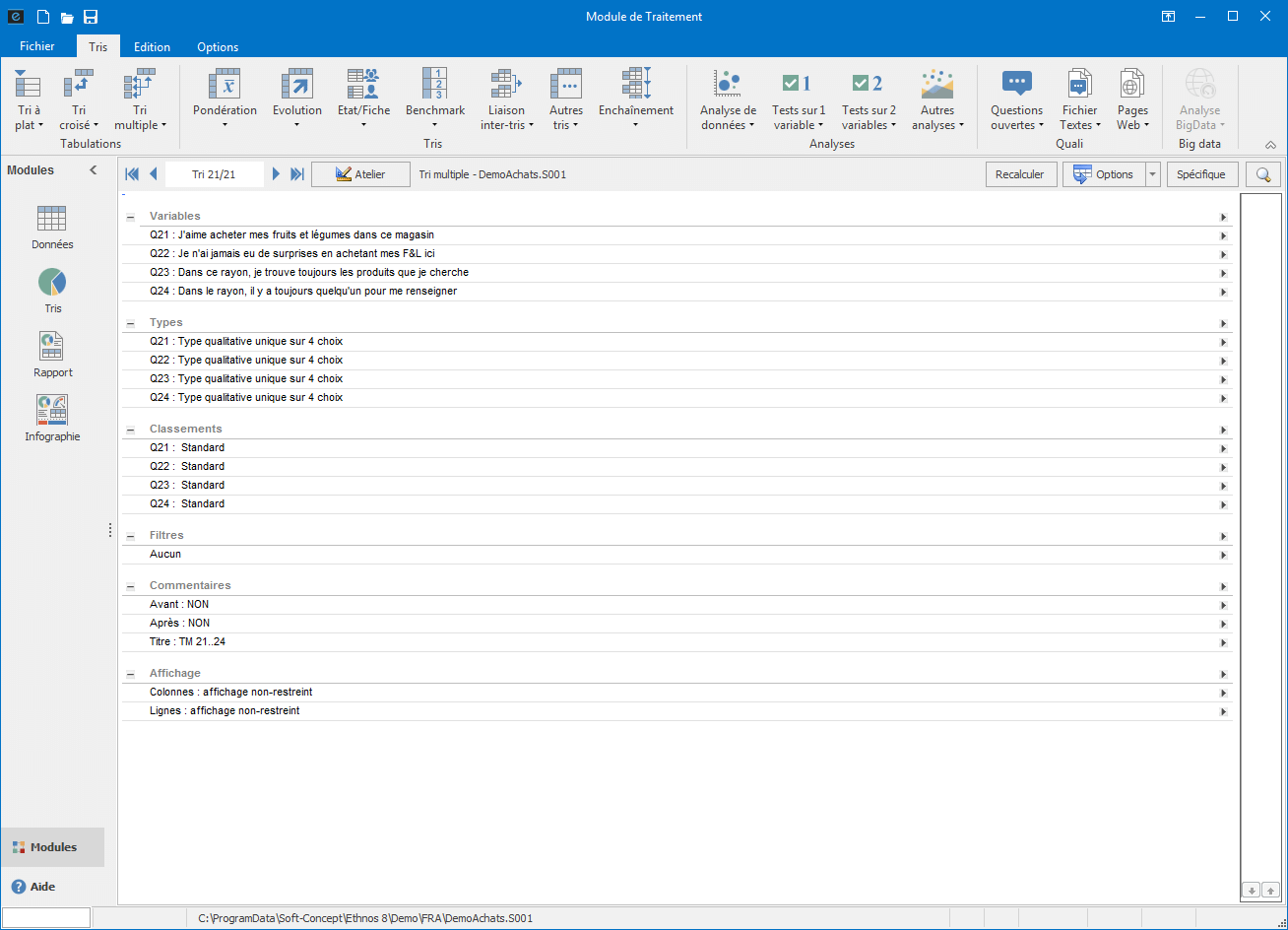1288x930 pixels.
Task: Select the Analyse de données icon
Action: click(728, 85)
